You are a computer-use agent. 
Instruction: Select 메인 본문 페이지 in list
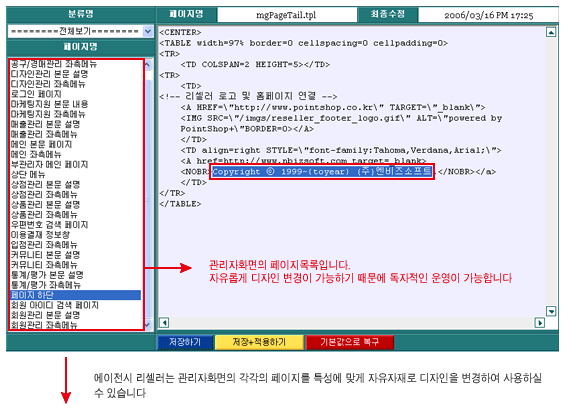(x=41, y=144)
